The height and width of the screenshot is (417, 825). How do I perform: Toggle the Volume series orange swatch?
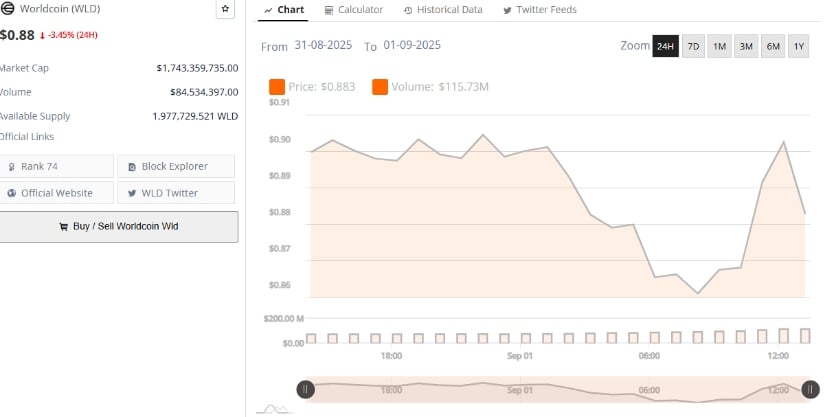pyautogui.click(x=380, y=87)
